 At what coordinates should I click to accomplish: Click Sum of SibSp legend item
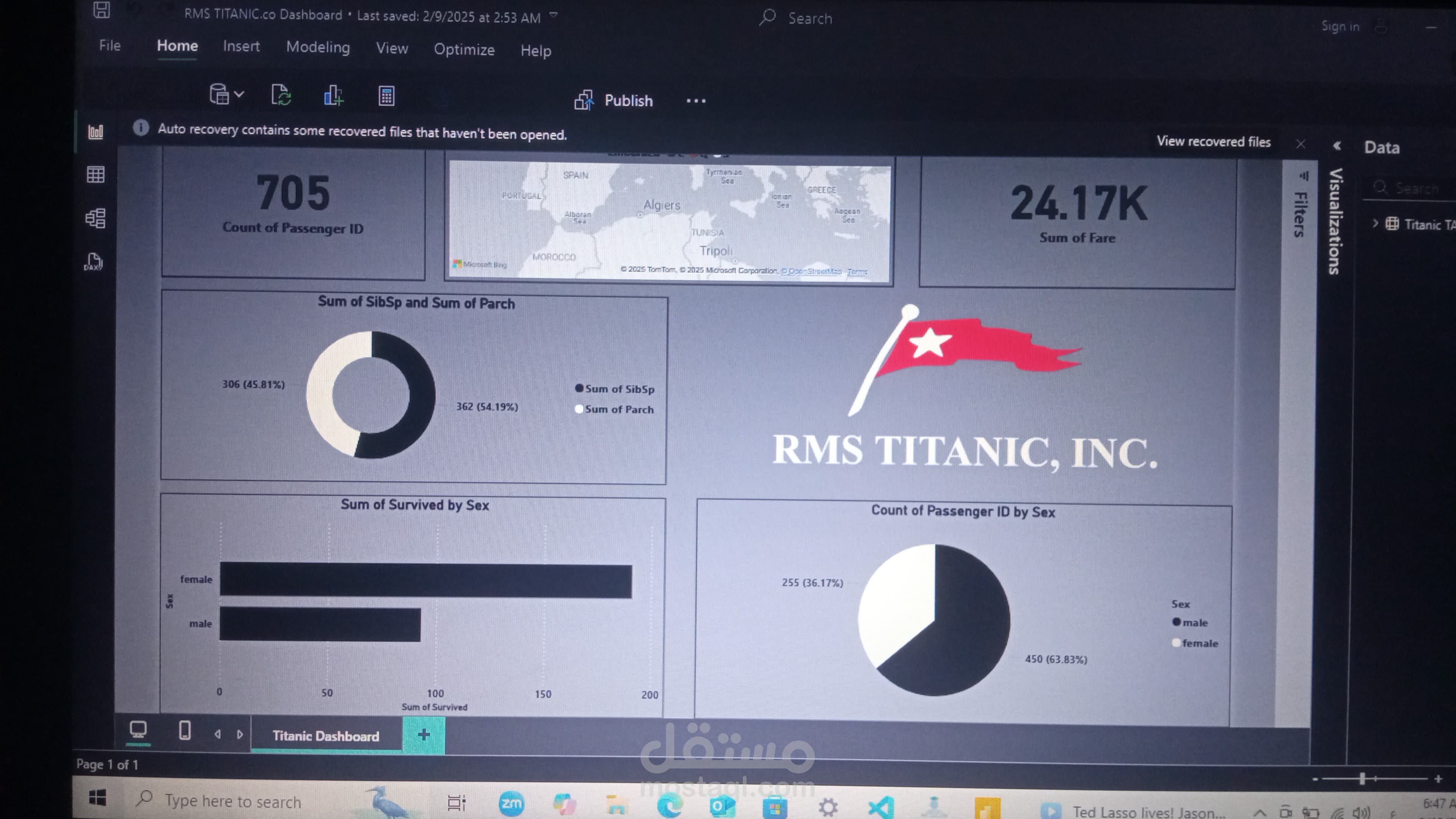pyautogui.click(x=614, y=389)
